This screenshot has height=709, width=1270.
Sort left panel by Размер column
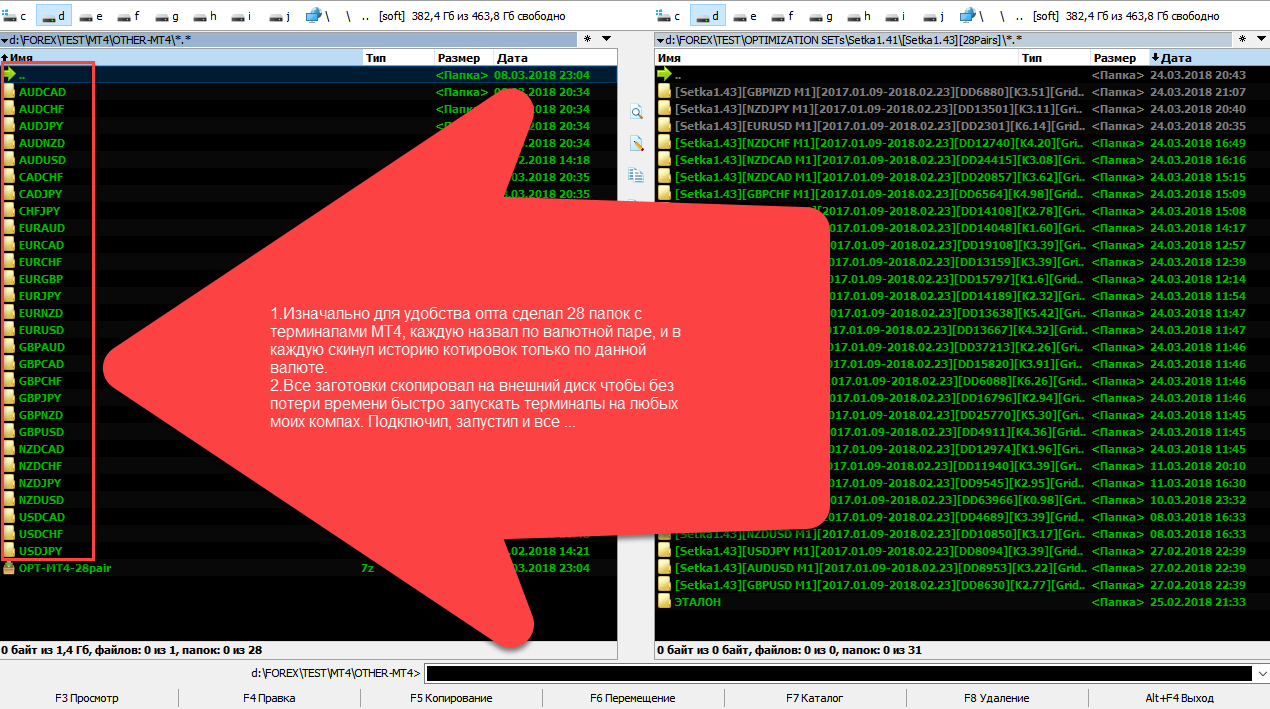coord(463,58)
